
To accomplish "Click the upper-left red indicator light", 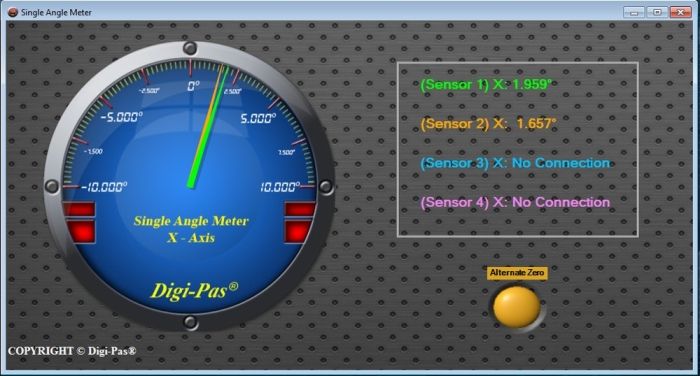I will tap(79, 209).
